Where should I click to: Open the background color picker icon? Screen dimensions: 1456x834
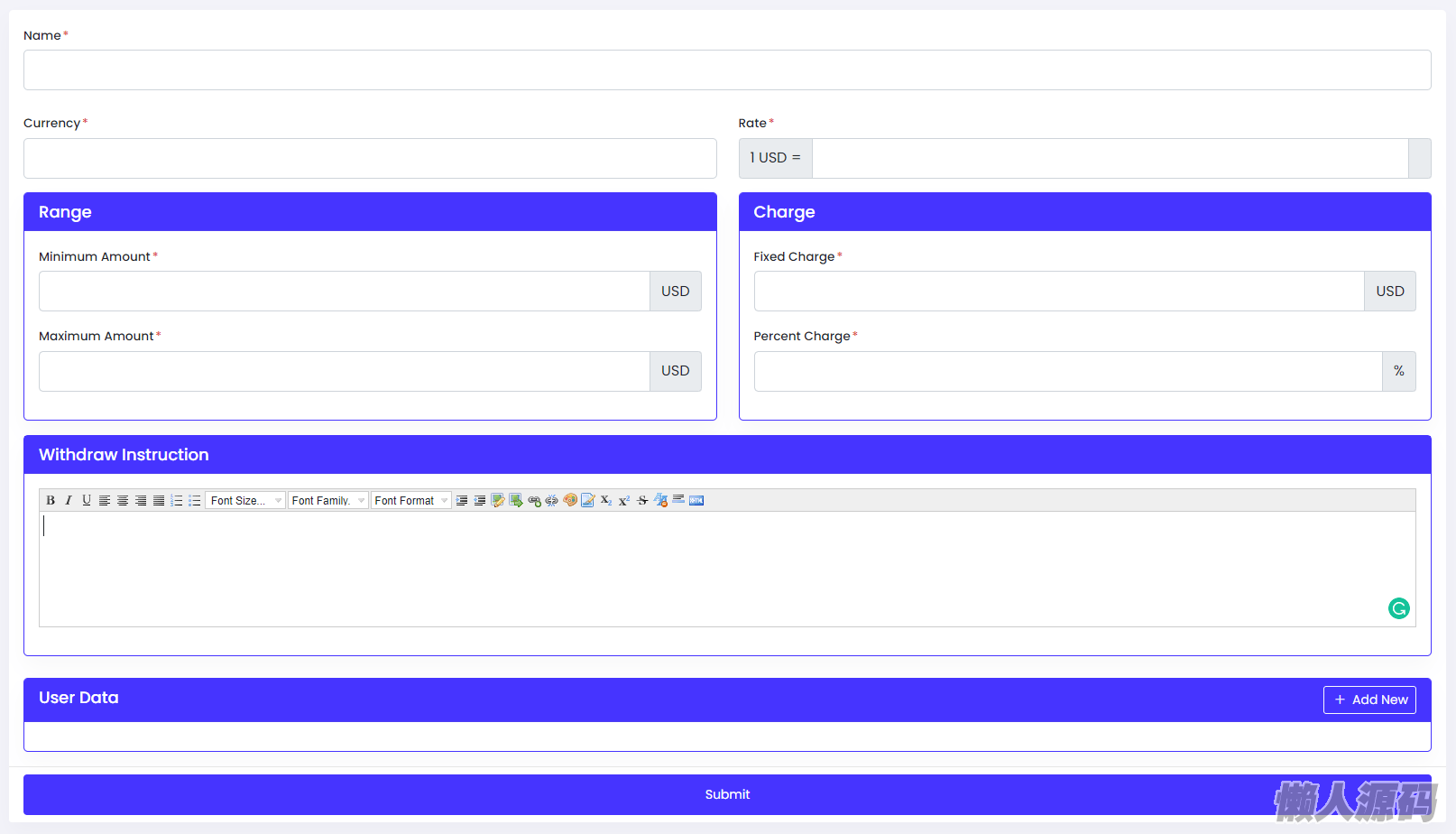(588, 500)
